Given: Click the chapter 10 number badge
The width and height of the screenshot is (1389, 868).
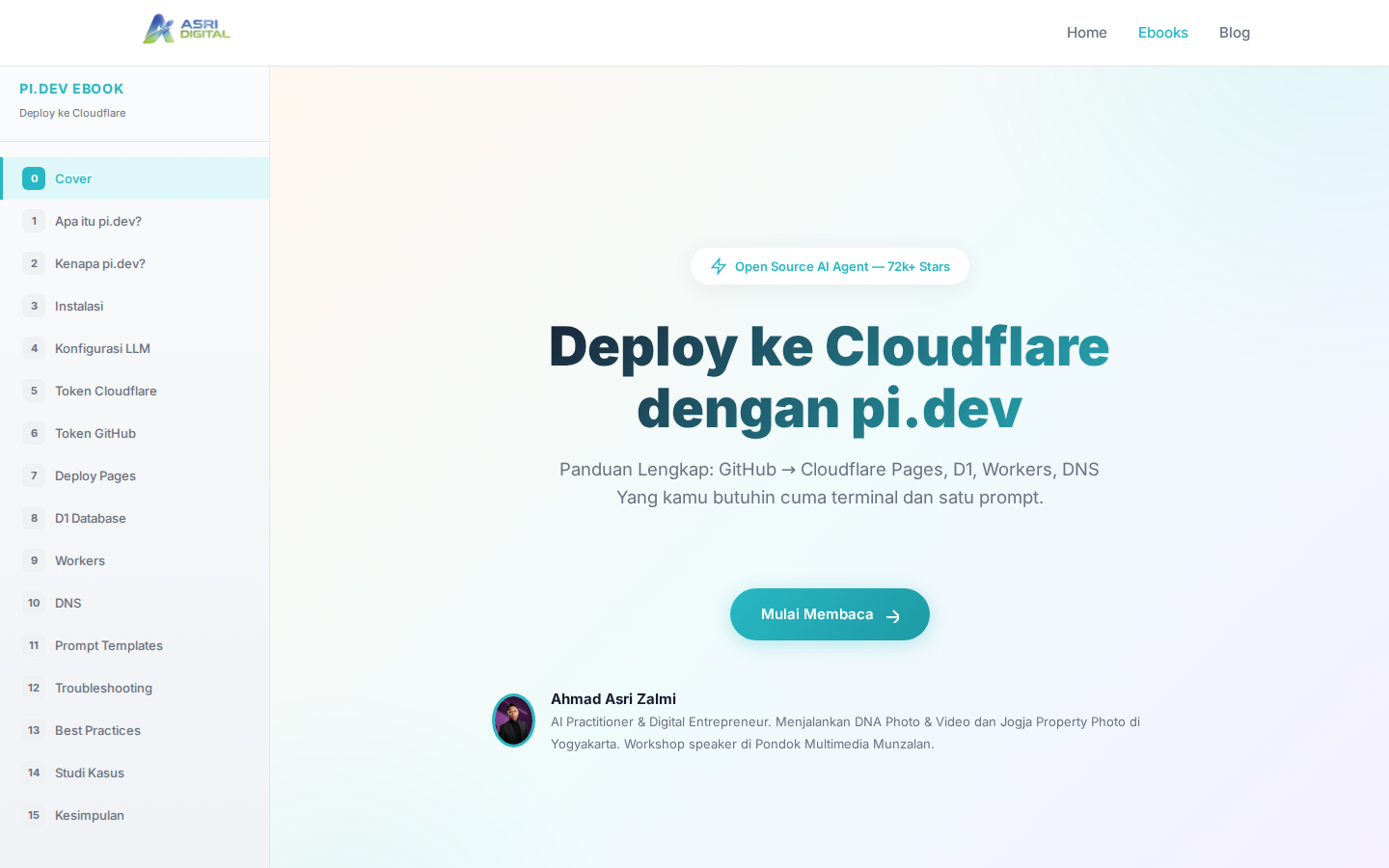Looking at the screenshot, I should tap(34, 603).
